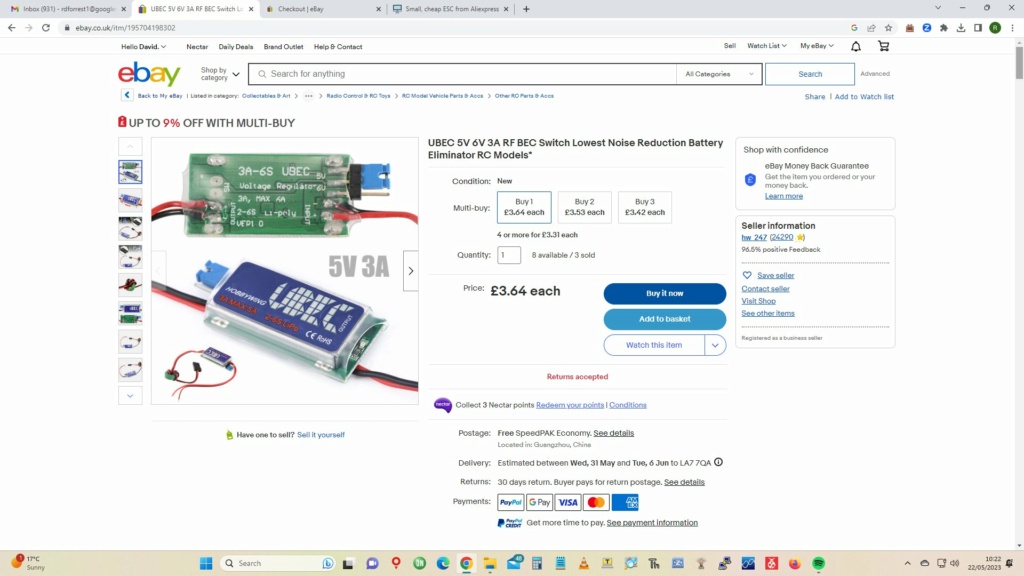Open arrow next to Watch this item

[x=715, y=345]
